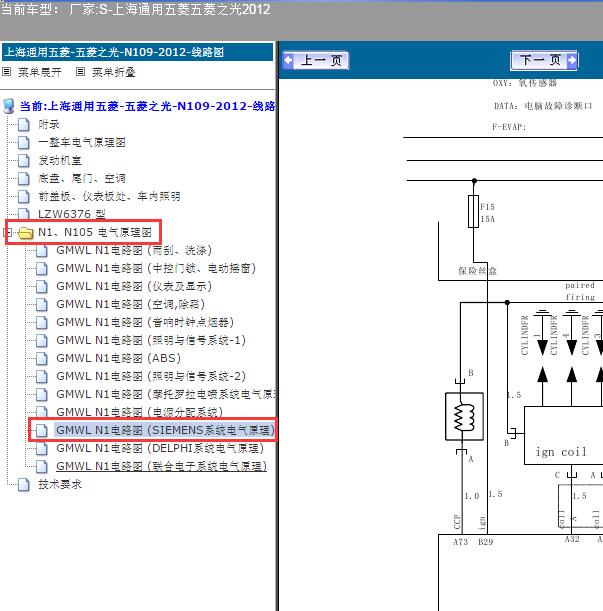Click the page icon next to 照明与信号系统-2 entry
This screenshot has width=603, height=611.
[x=42, y=376]
